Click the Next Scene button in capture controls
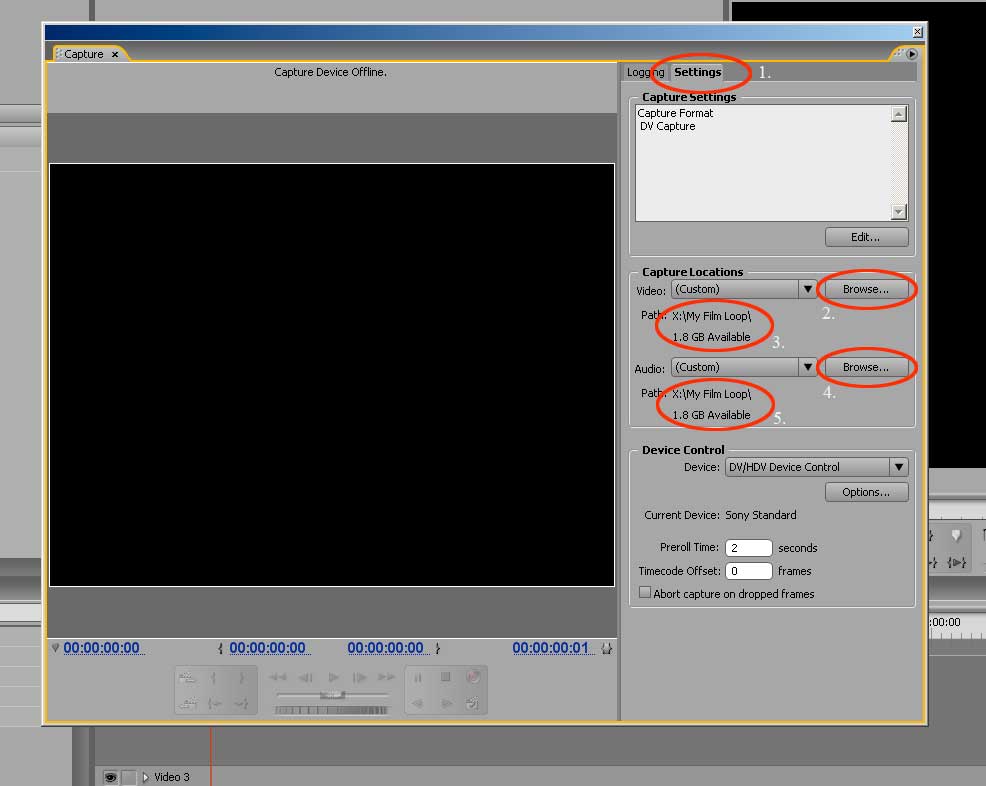This screenshot has width=986, height=786. [x=187, y=677]
